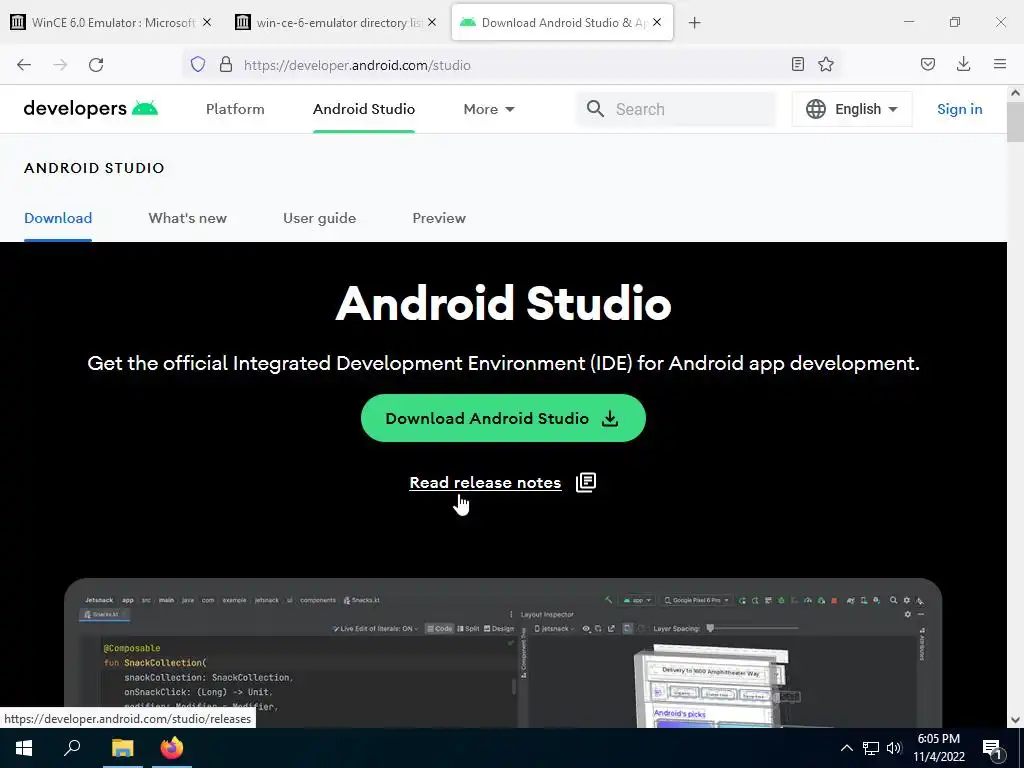
Task: Go back using the browser back arrow
Action: 24,65
